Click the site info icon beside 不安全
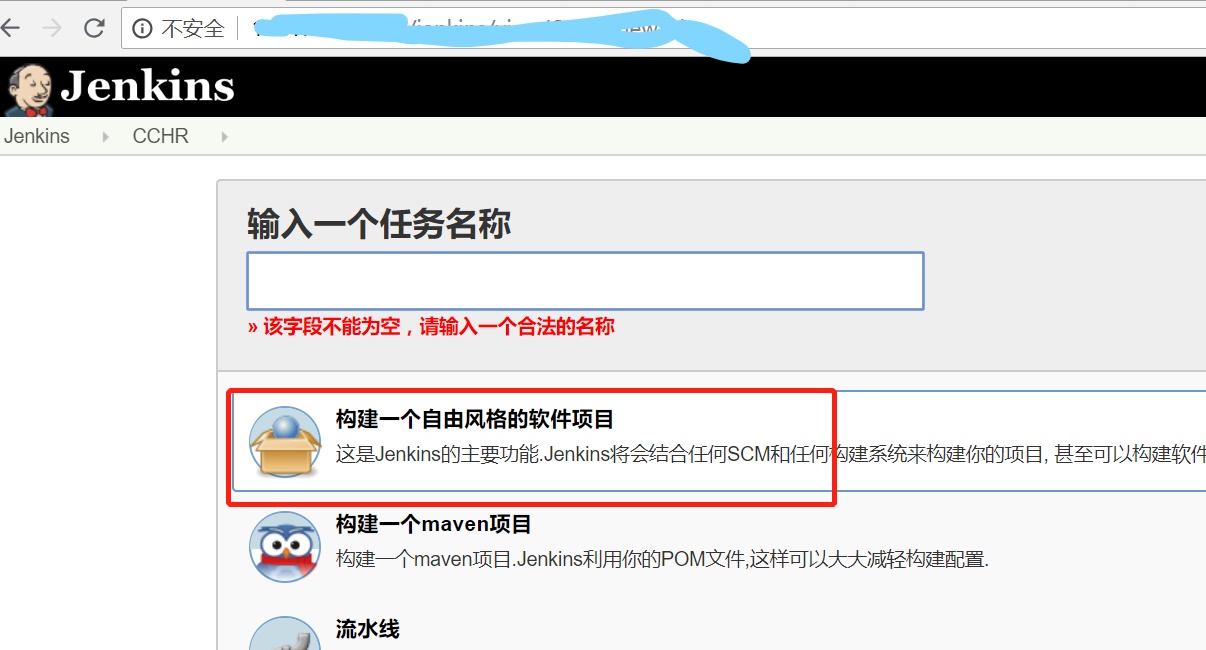 coord(143,29)
